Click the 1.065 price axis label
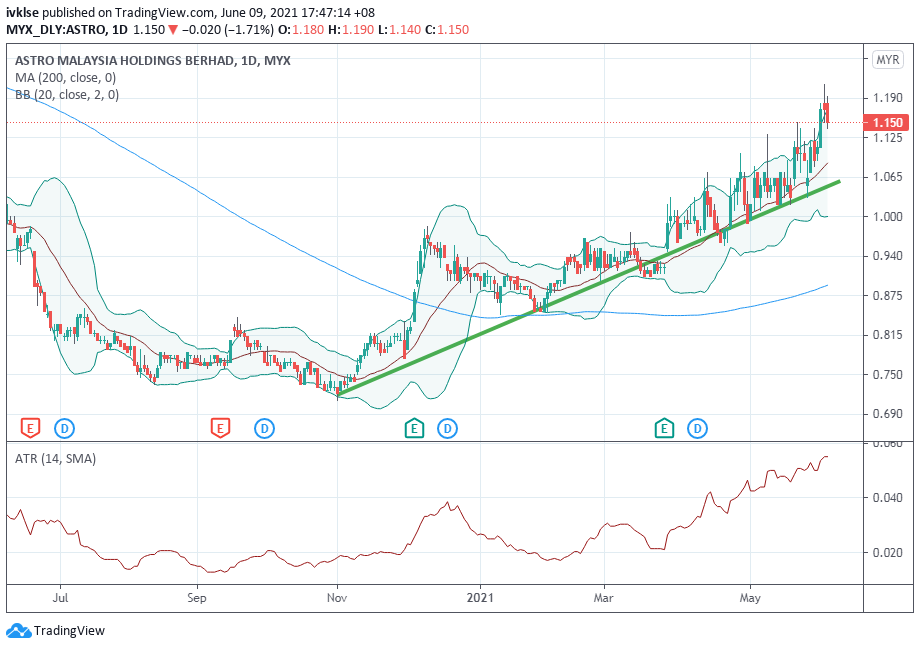This screenshot has width=920, height=649. [x=888, y=177]
